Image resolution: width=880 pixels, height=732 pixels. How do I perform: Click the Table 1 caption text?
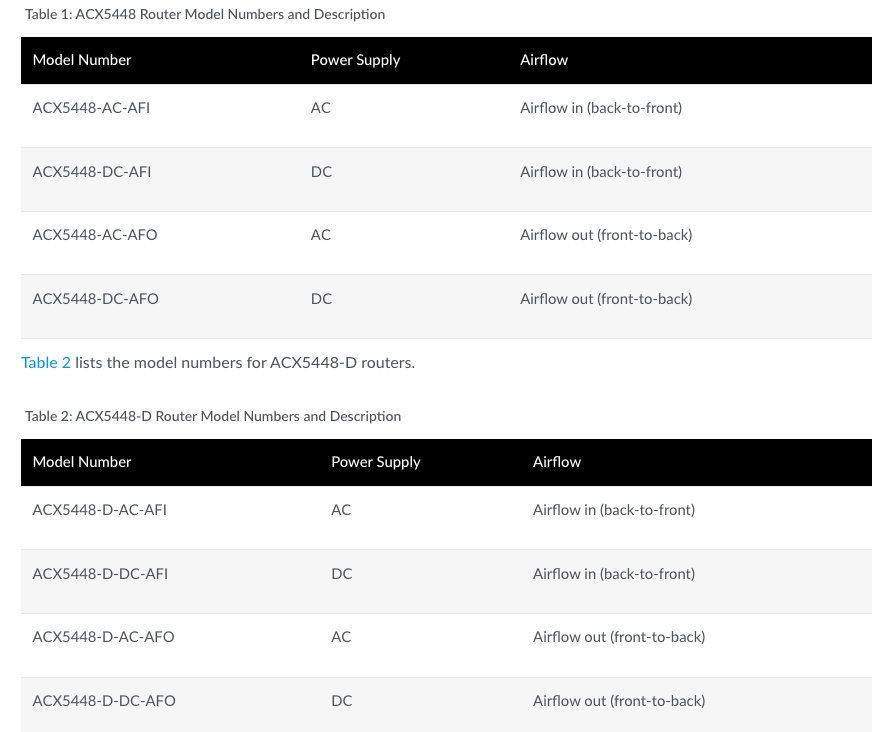[x=205, y=15]
